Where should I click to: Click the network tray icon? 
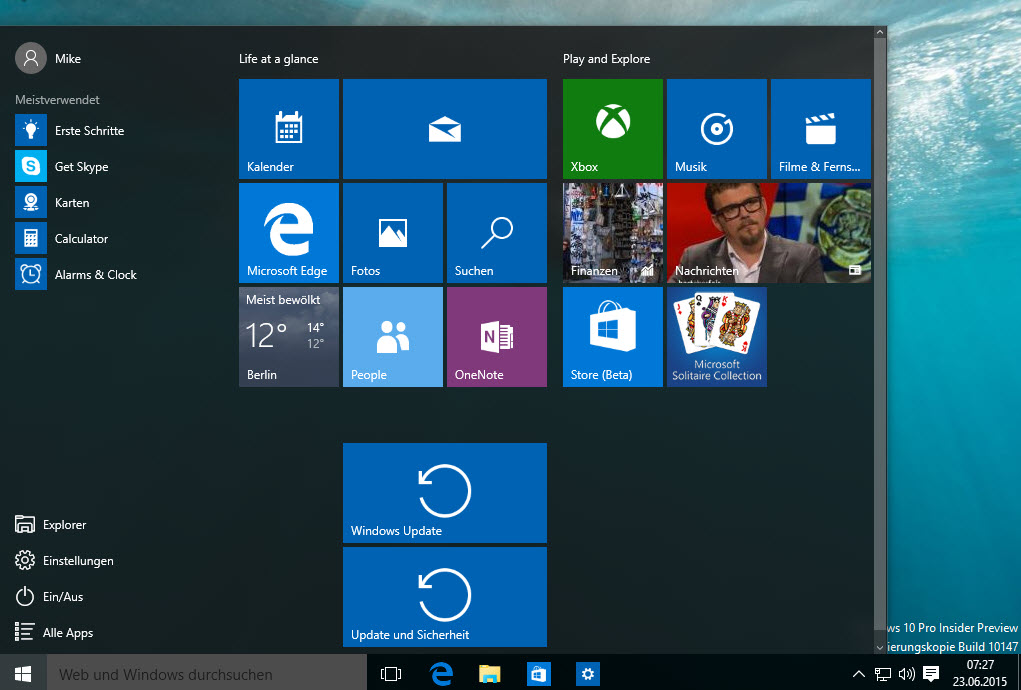pos(882,674)
